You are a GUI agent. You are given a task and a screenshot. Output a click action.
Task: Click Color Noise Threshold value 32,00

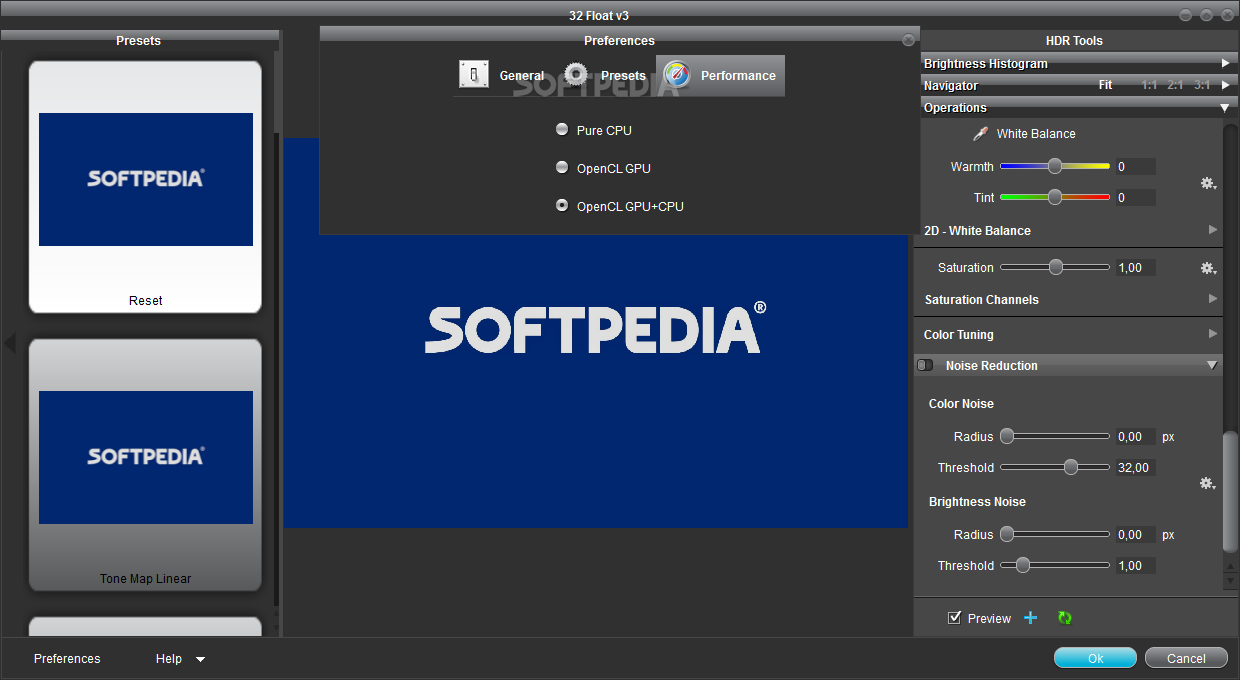pyautogui.click(x=1135, y=467)
